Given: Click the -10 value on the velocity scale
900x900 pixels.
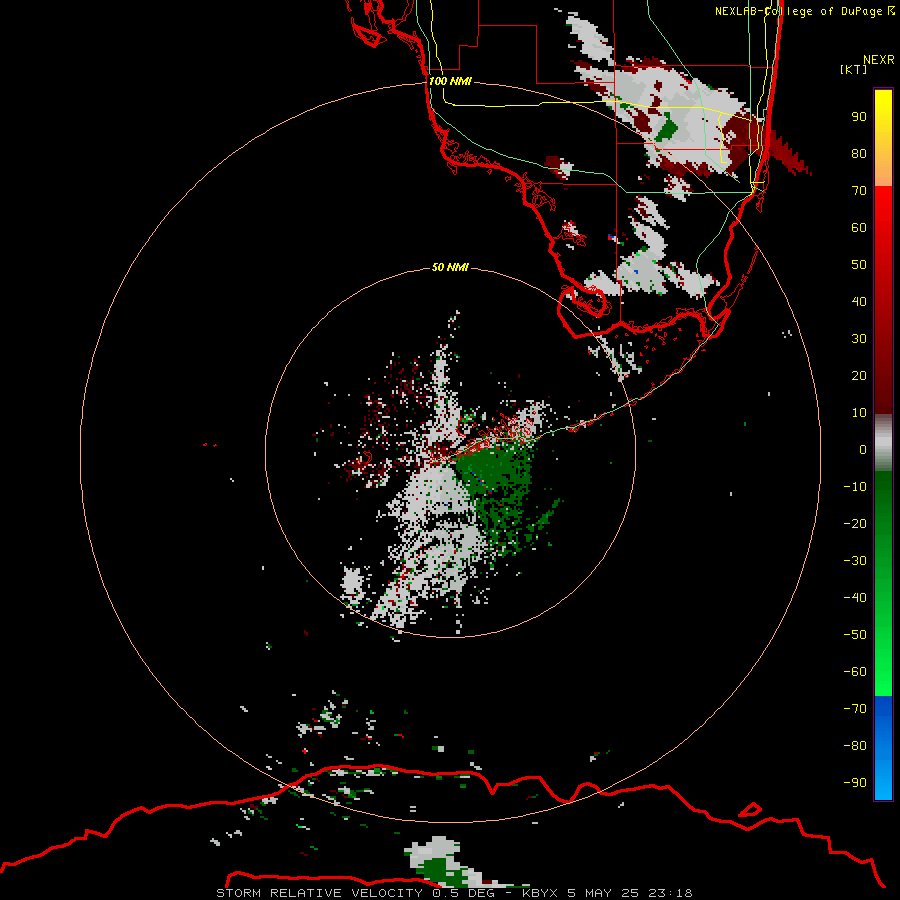Looking at the screenshot, I should pos(855,487).
